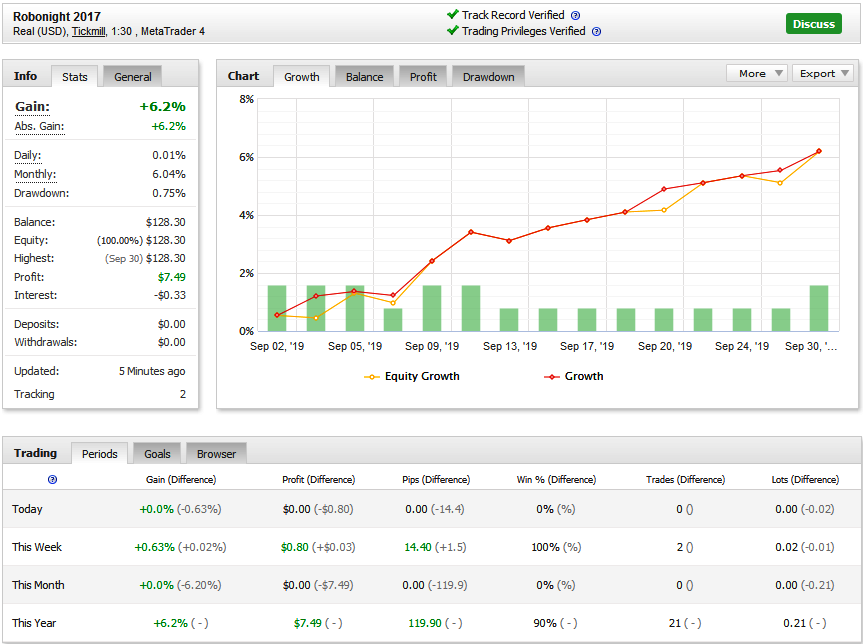Select the This Year row label

tap(34, 623)
